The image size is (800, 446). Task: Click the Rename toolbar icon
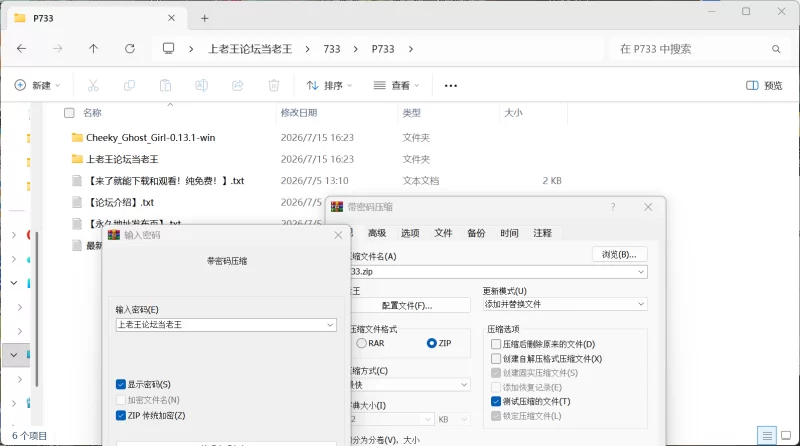click(x=202, y=85)
